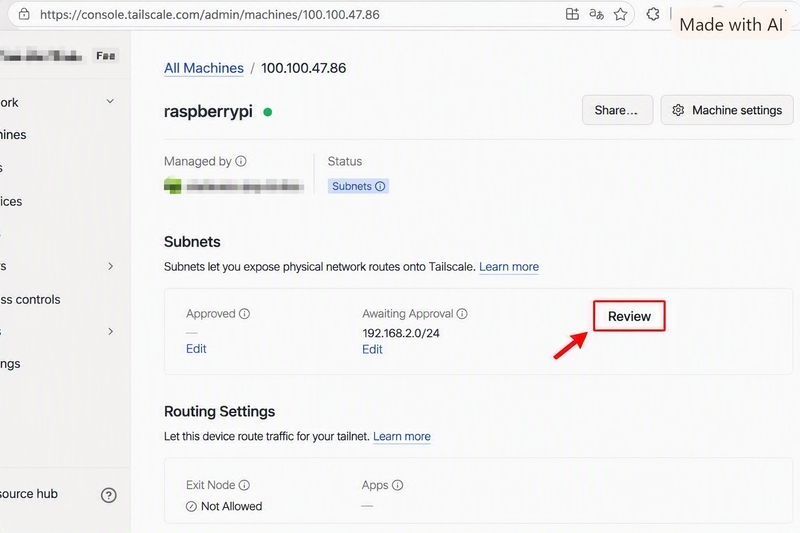Bookmark page with the star icon

(620, 14)
